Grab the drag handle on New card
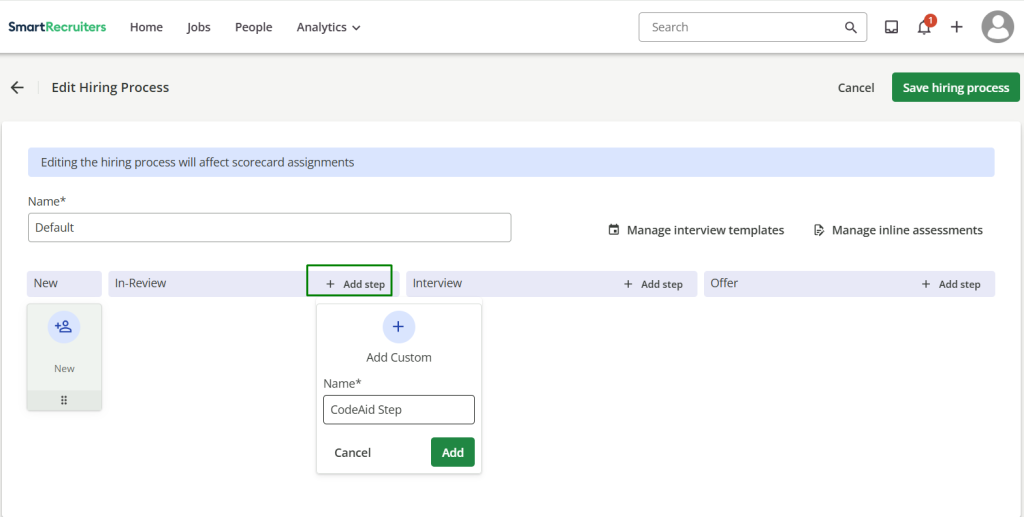 tap(64, 400)
